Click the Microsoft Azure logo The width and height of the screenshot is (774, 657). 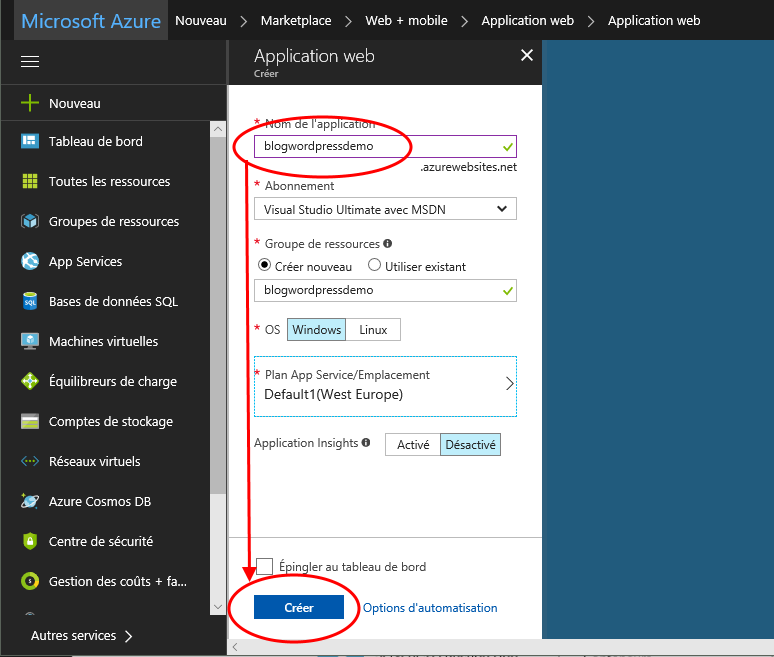click(x=91, y=21)
